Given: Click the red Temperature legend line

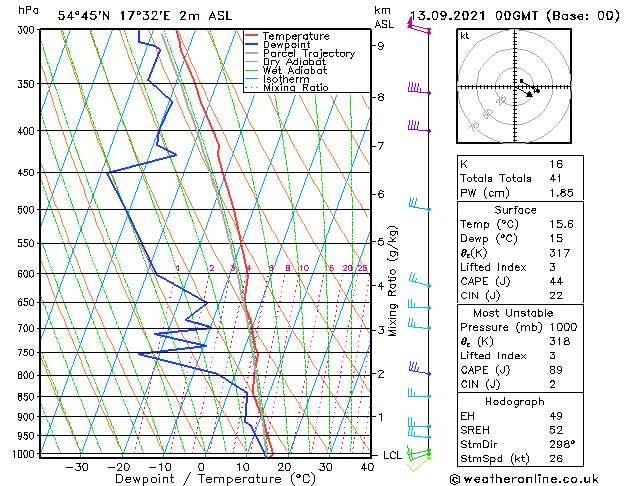Looking at the screenshot, I should point(251,36).
